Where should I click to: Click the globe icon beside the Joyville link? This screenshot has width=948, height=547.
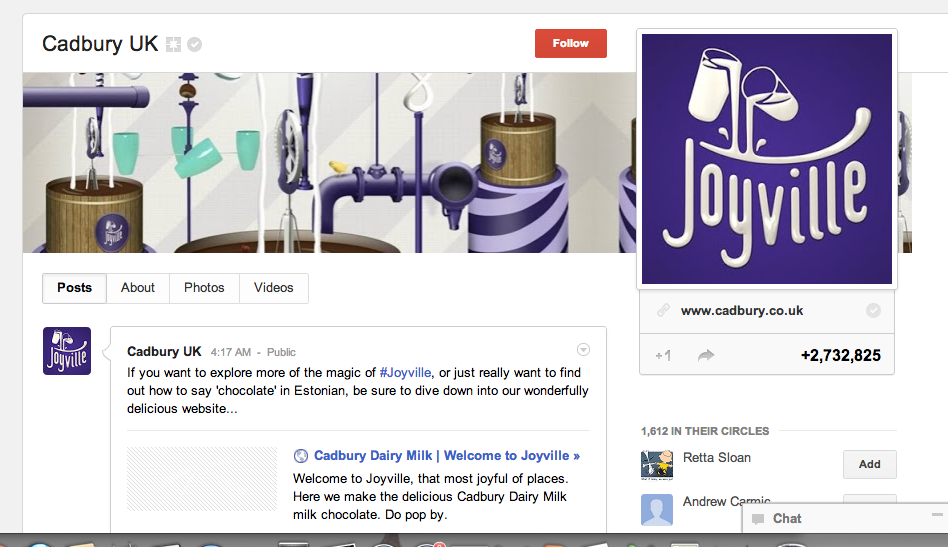tap(300, 456)
